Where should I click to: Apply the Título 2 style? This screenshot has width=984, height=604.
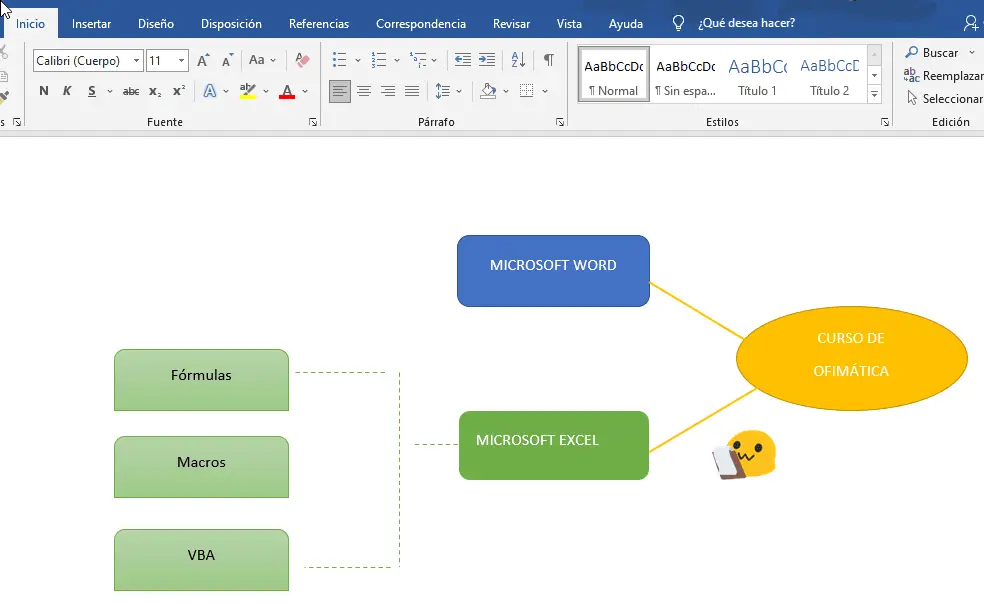click(x=830, y=75)
